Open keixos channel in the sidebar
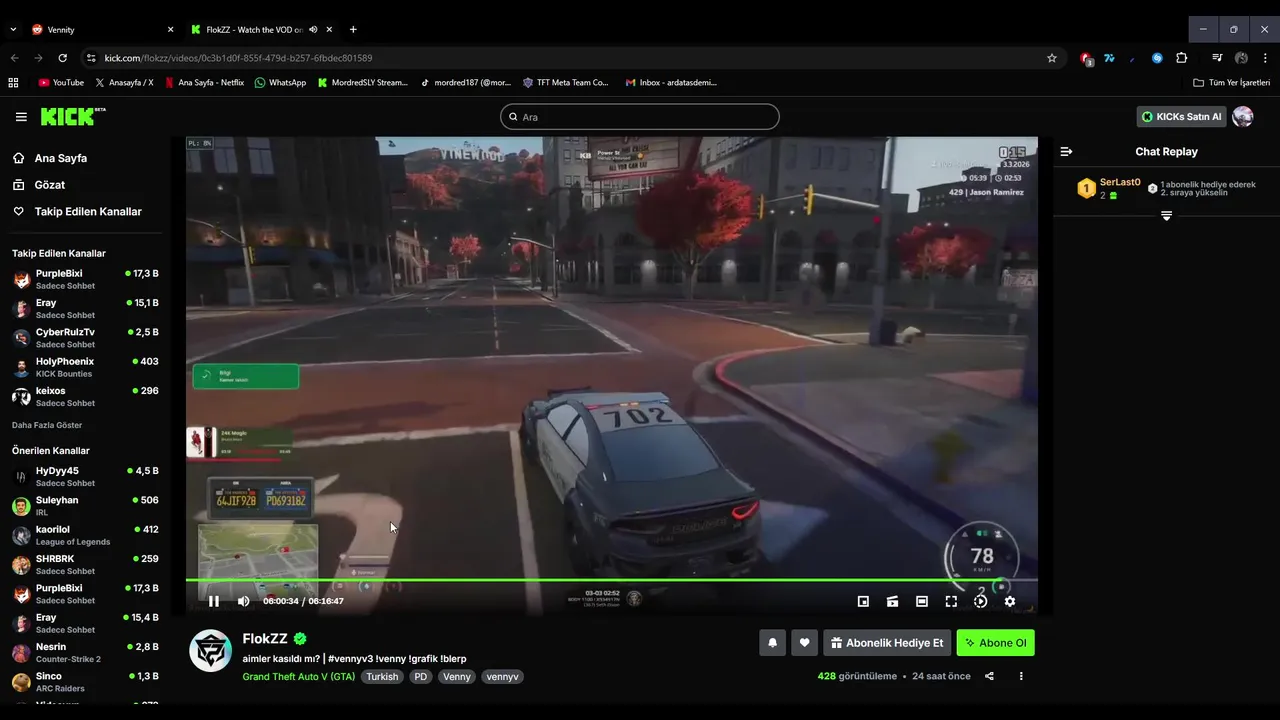The width and height of the screenshot is (1280, 720). point(85,397)
